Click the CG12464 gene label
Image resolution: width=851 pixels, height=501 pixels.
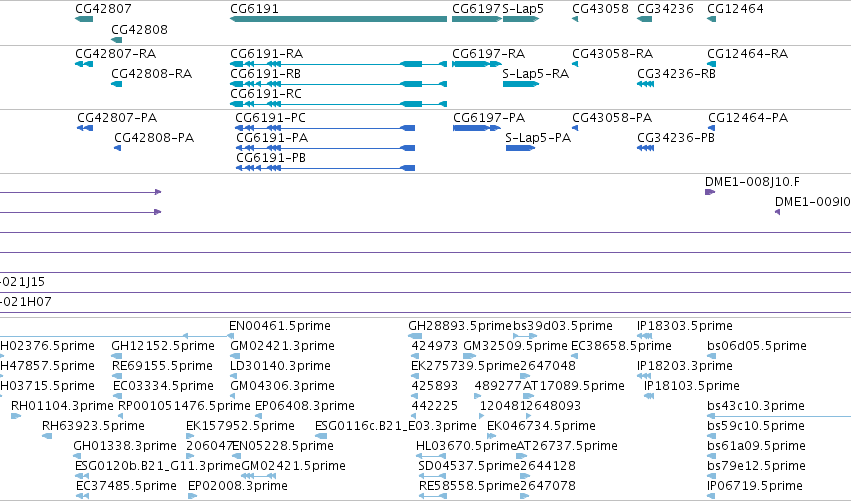[x=735, y=9]
